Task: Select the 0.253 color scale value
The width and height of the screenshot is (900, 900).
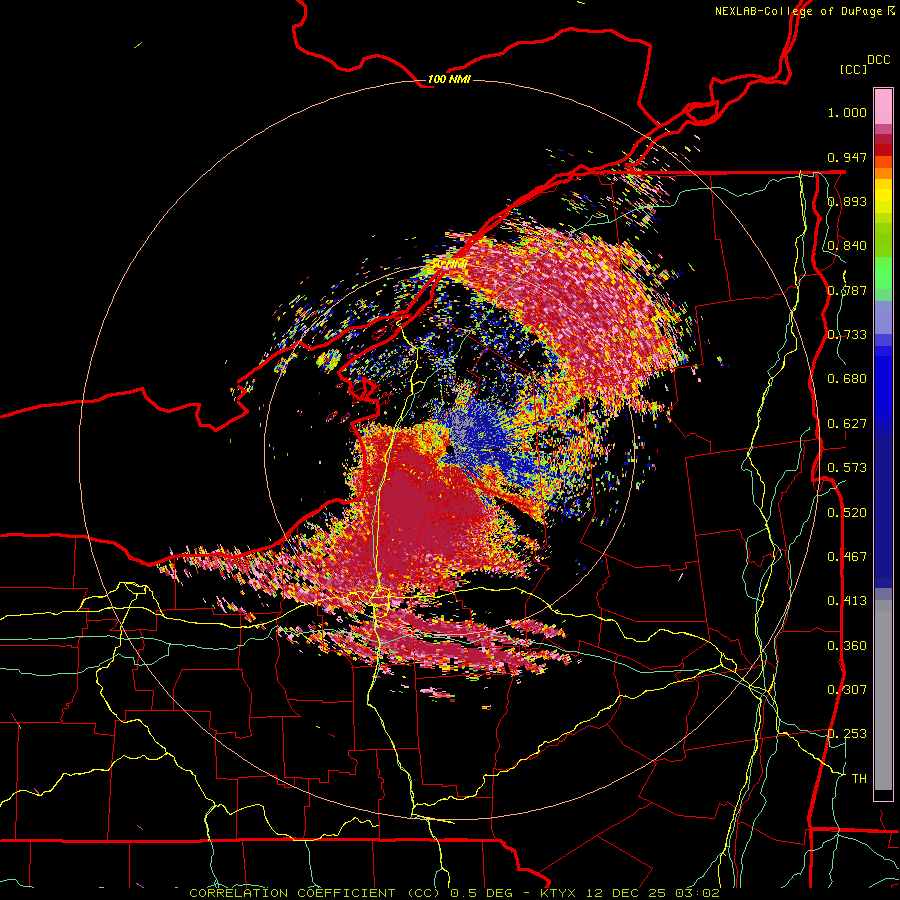Action: point(847,734)
